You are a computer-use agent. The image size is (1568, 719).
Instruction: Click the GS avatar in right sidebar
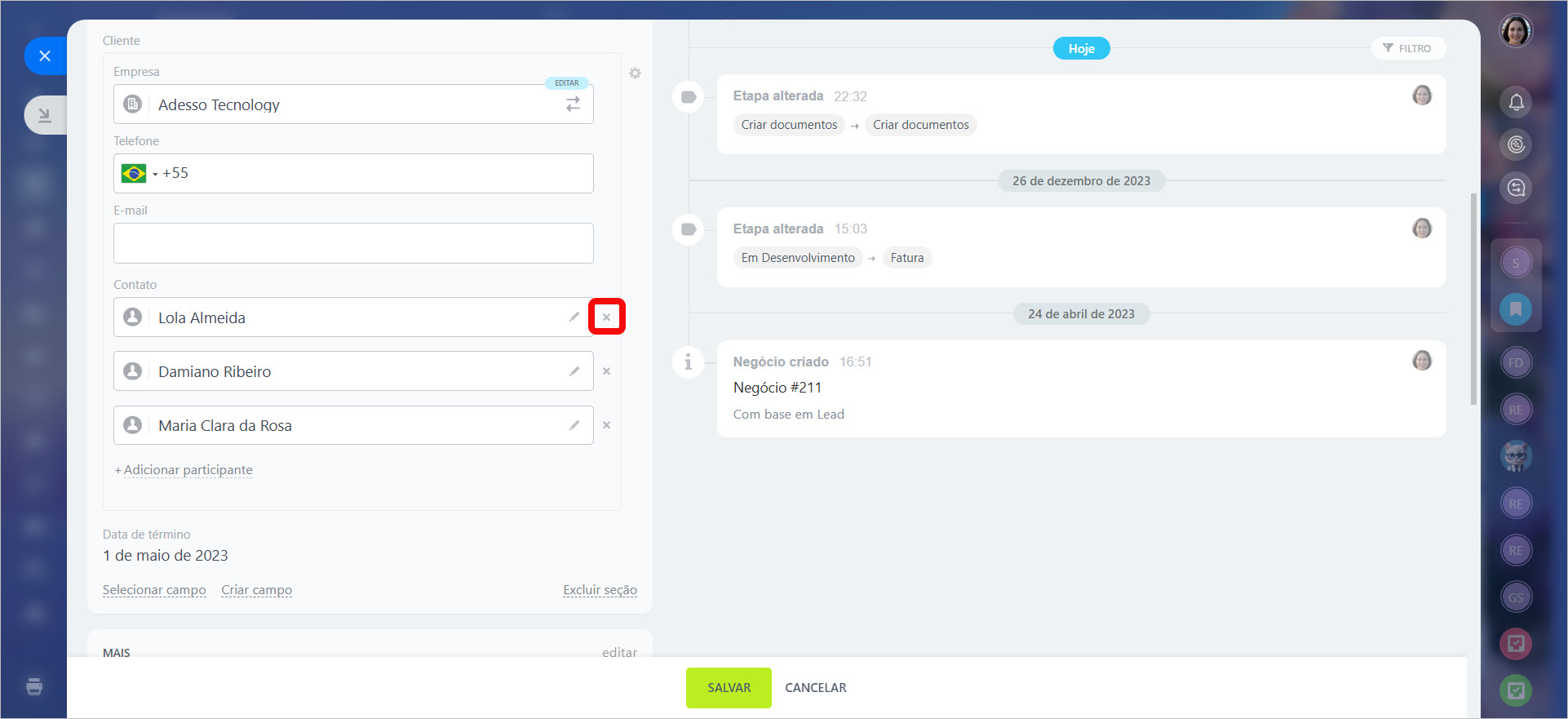(x=1516, y=597)
